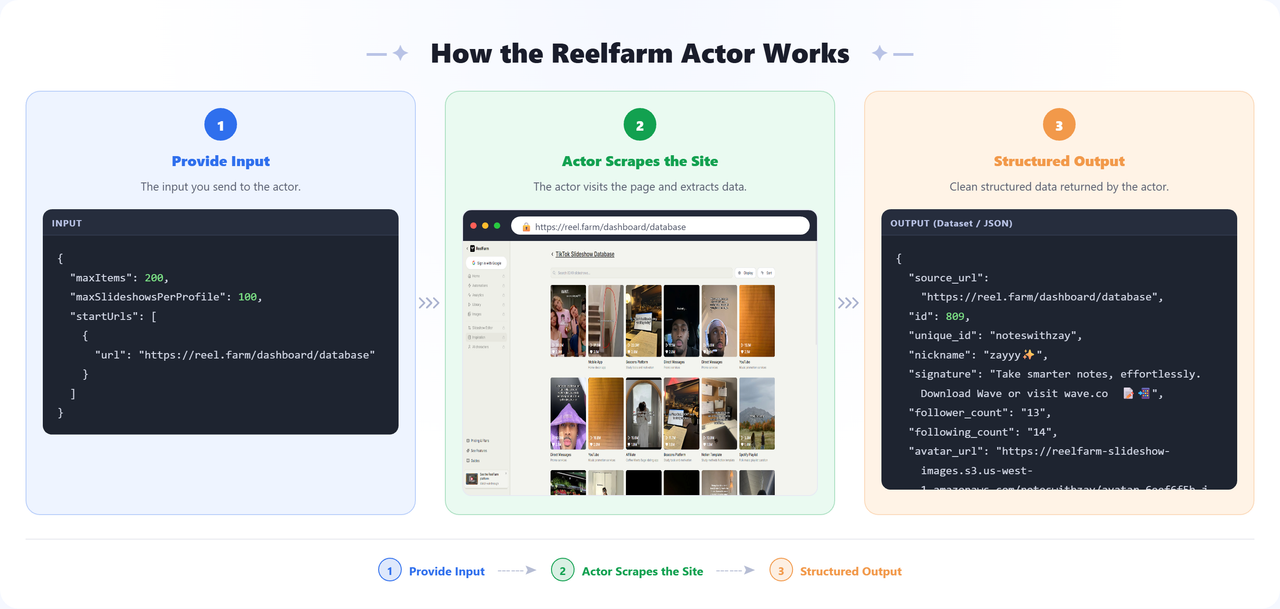Click the green maximize dot of the browser

pos(499,226)
